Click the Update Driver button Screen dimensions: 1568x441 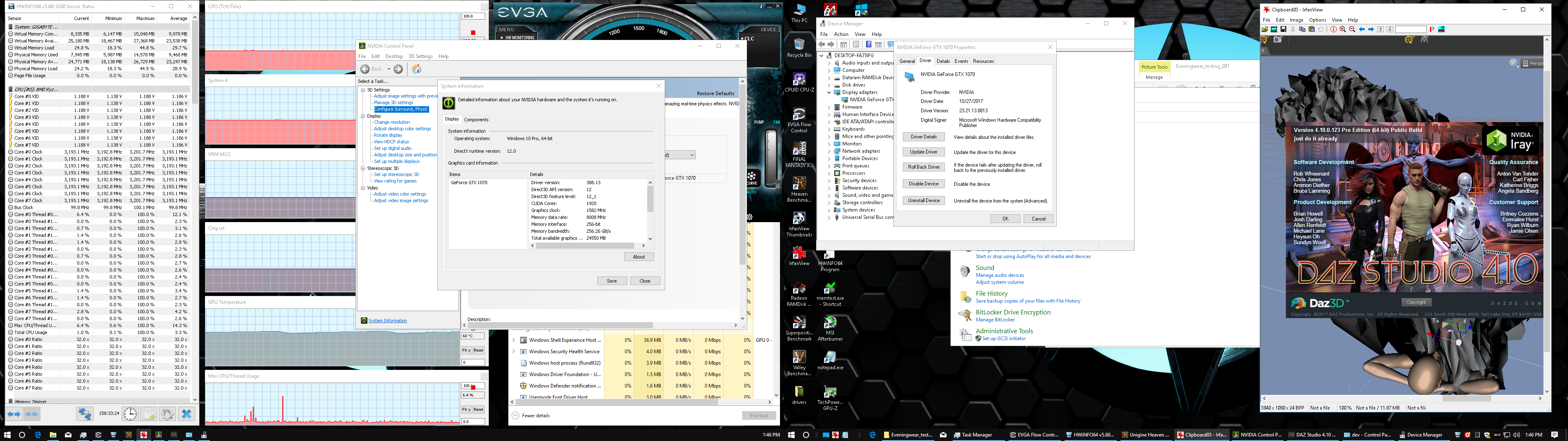923,151
